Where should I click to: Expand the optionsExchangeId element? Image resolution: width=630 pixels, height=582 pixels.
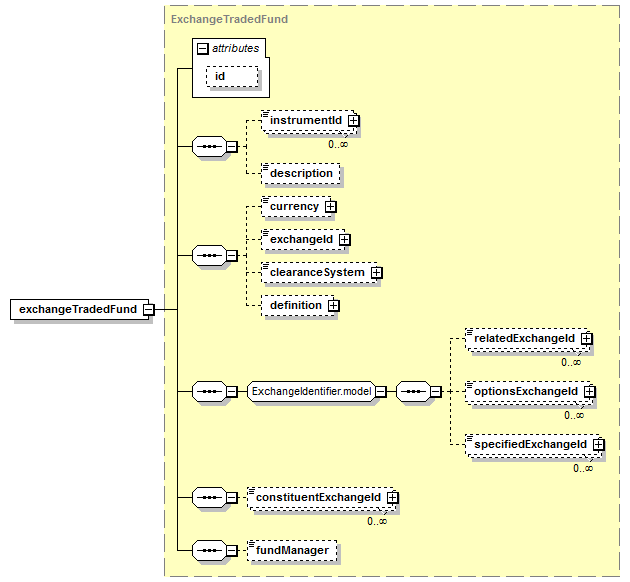click(590, 392)
